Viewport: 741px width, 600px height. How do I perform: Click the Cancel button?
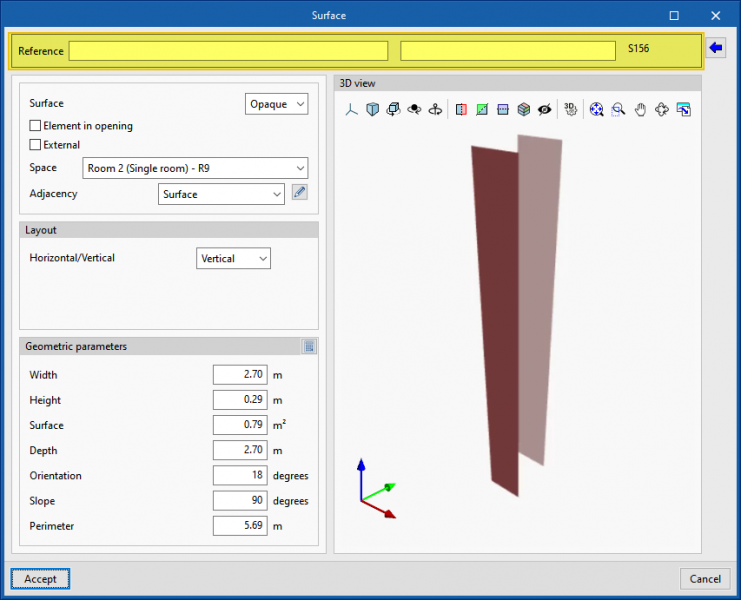(x=704, y=579)
